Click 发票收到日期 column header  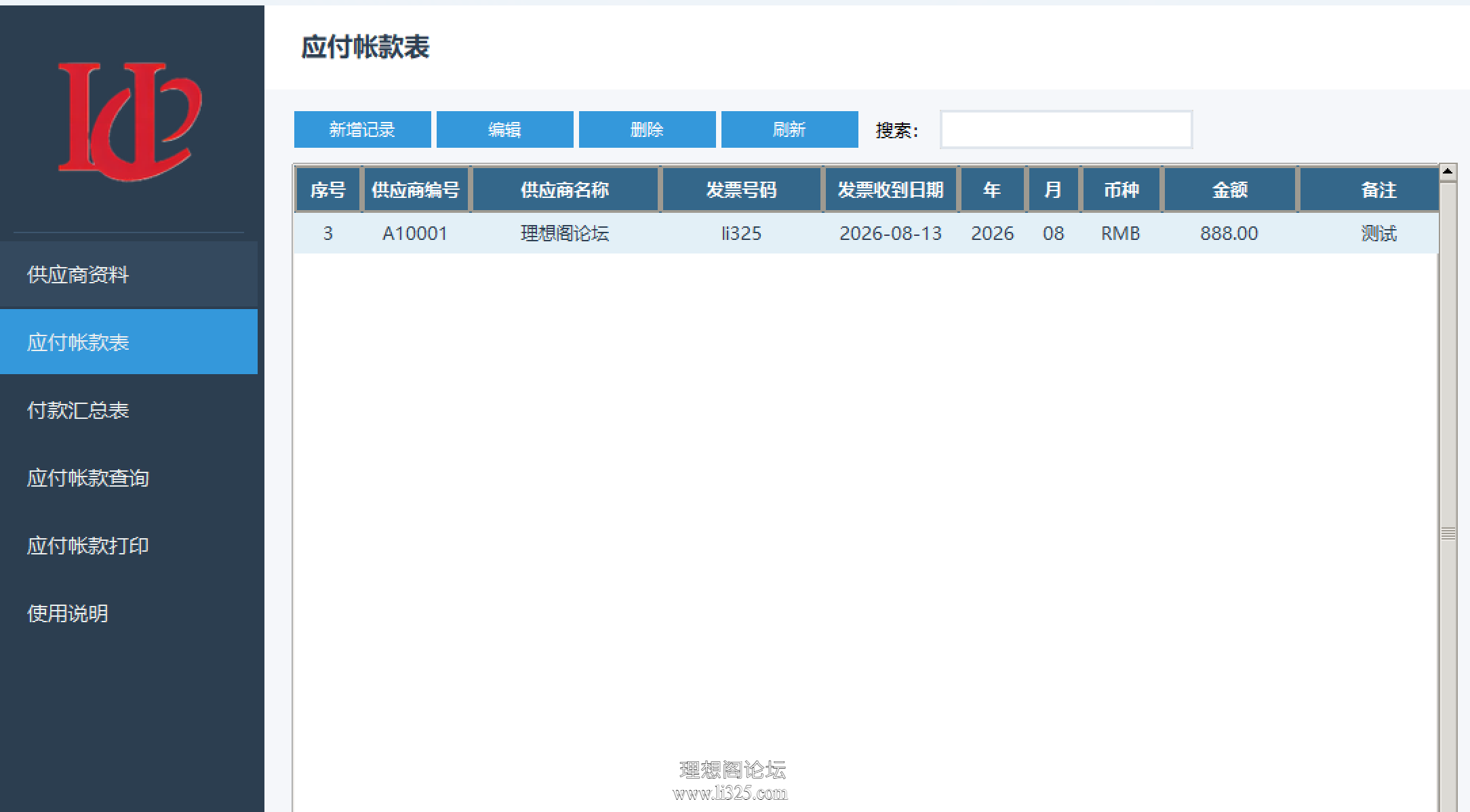(890, 190)
